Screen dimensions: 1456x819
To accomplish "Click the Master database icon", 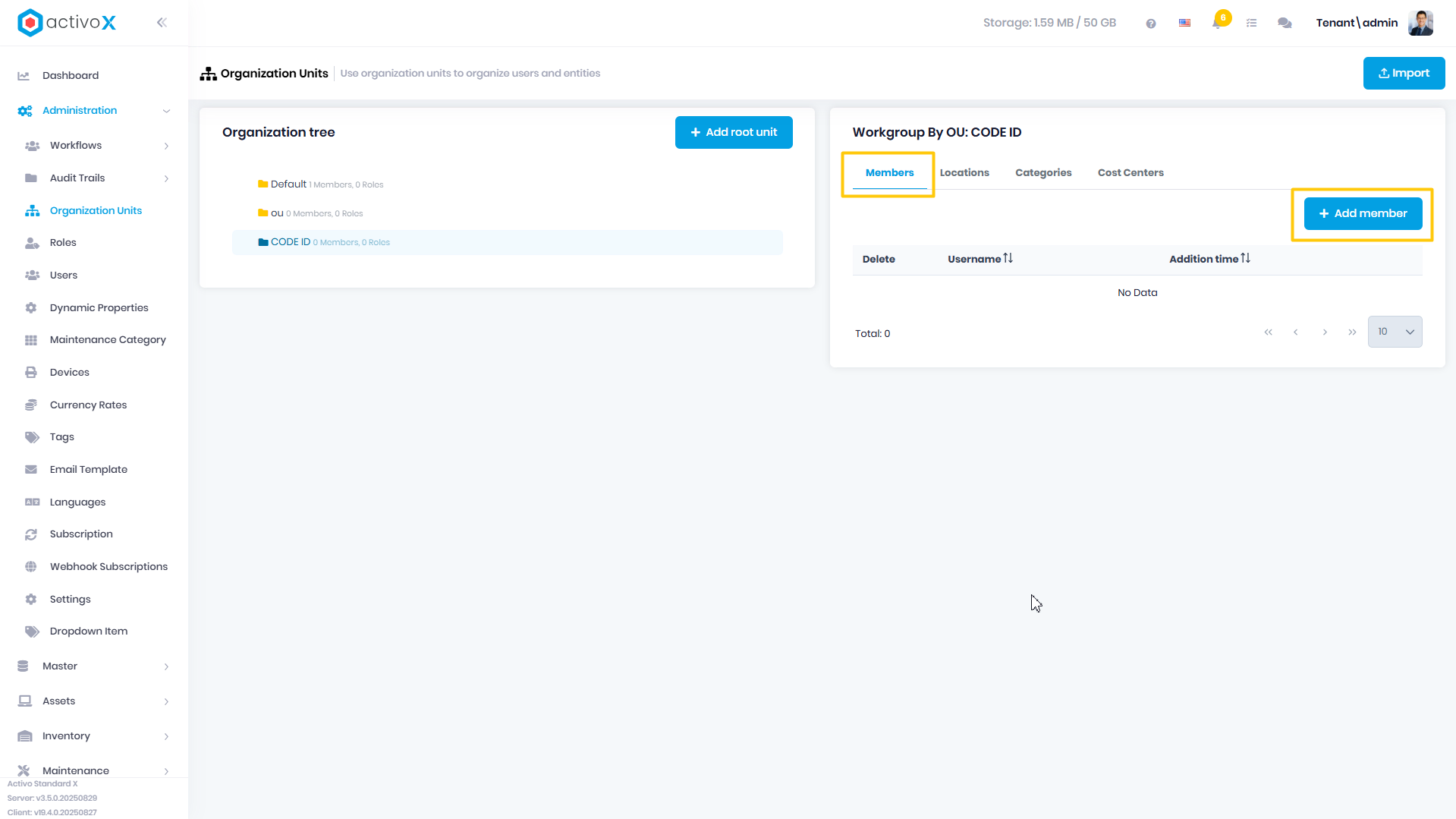I will [x=23, y=666].
